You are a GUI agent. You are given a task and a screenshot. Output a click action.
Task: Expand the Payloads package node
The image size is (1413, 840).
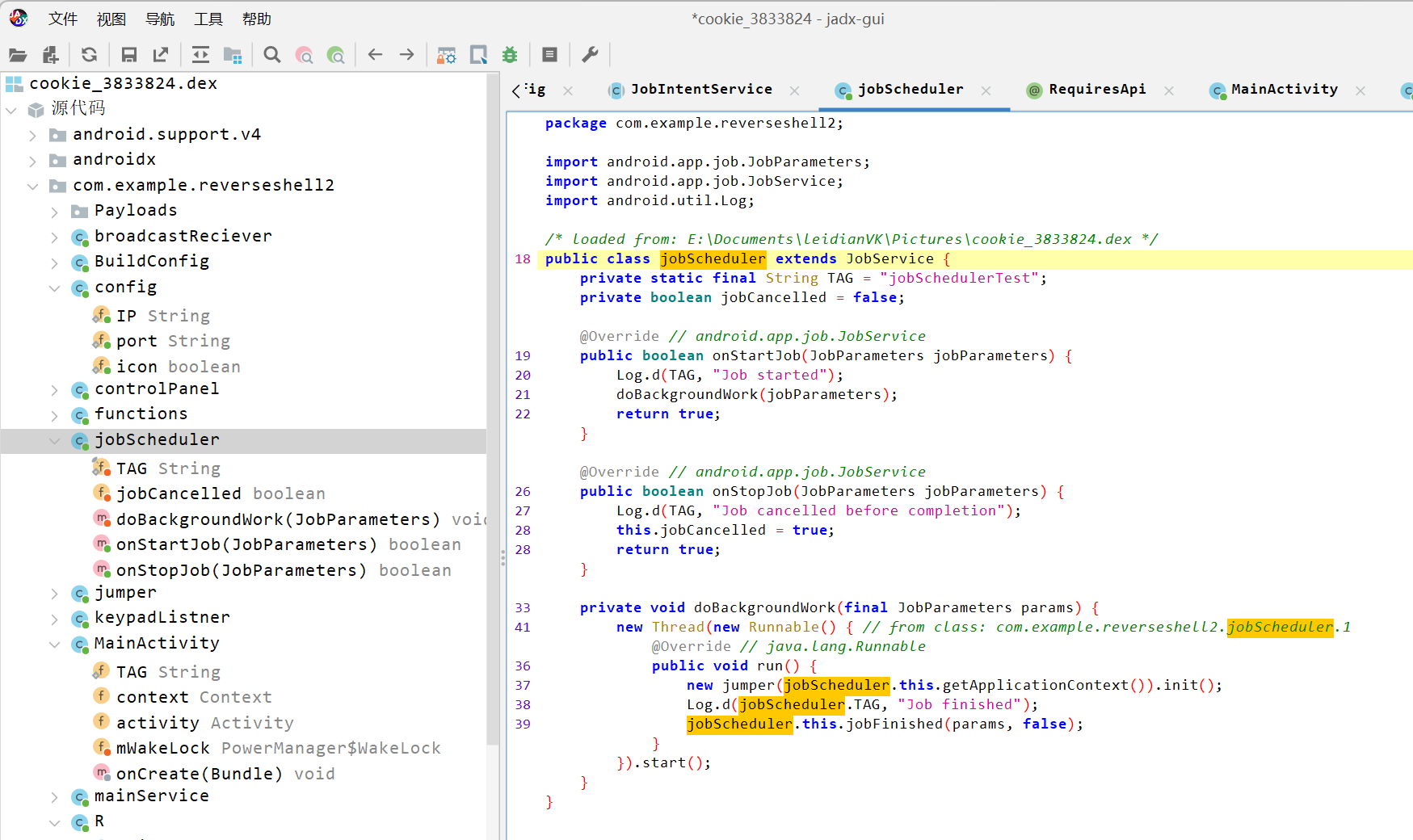click(x=54, y=212)
